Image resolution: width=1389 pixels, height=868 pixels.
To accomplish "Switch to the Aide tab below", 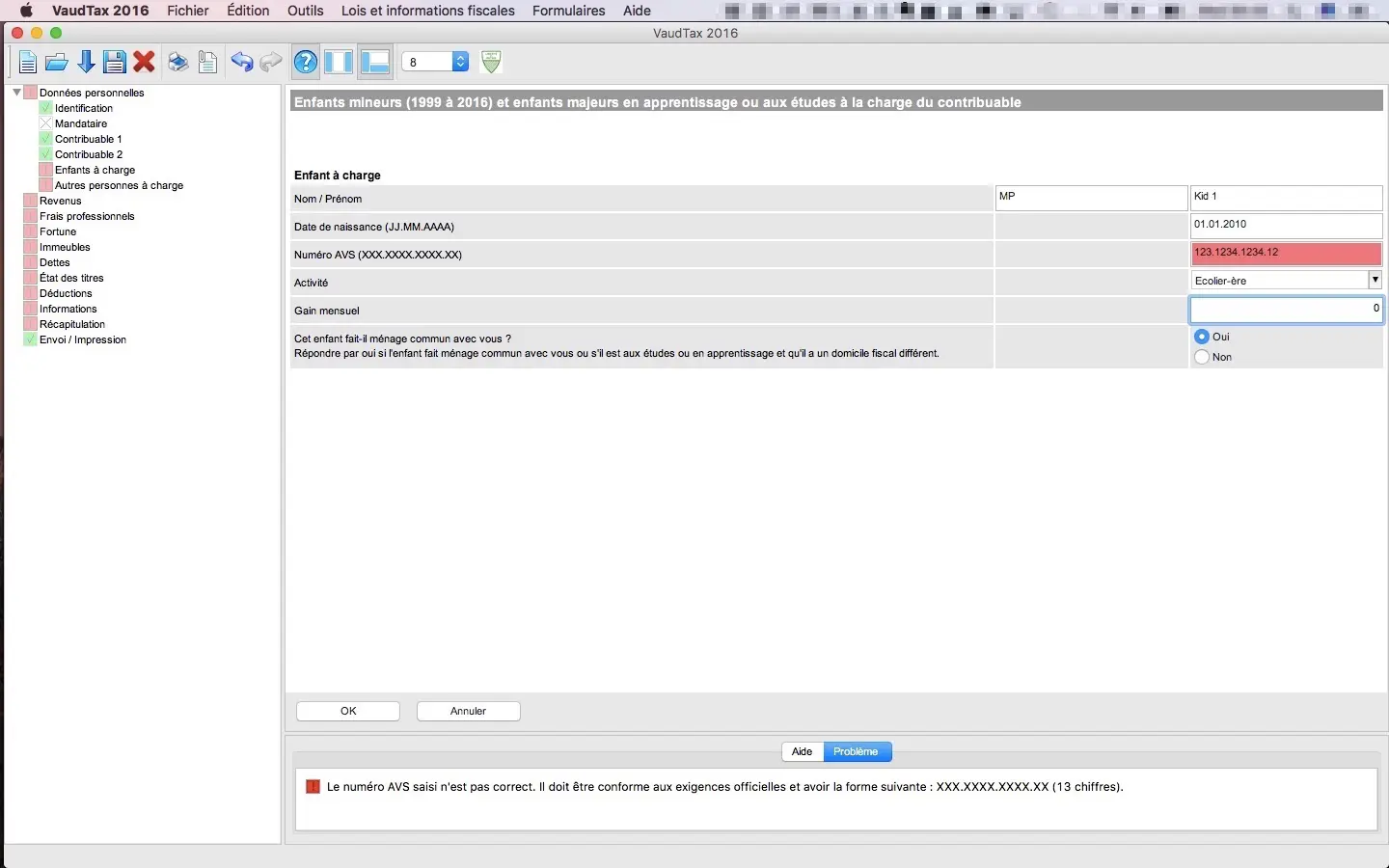I will [x=803, y=751].
